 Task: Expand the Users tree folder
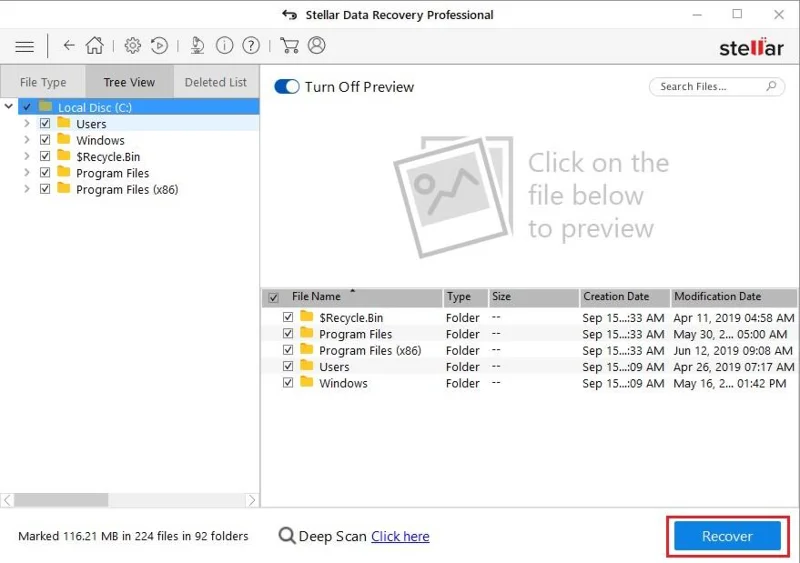pos(27,123)
